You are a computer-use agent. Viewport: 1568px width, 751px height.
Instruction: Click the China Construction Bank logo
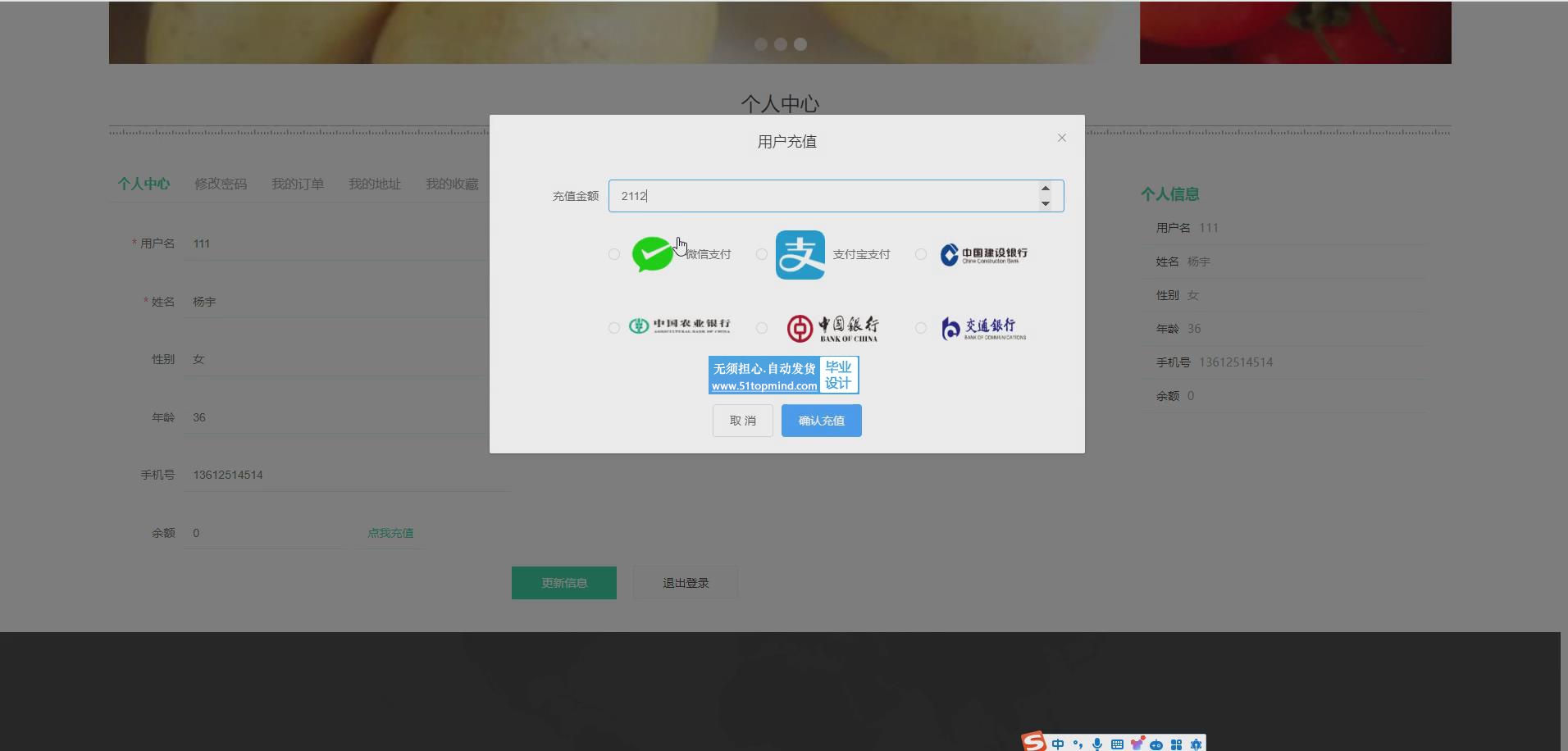click(983, 255)
